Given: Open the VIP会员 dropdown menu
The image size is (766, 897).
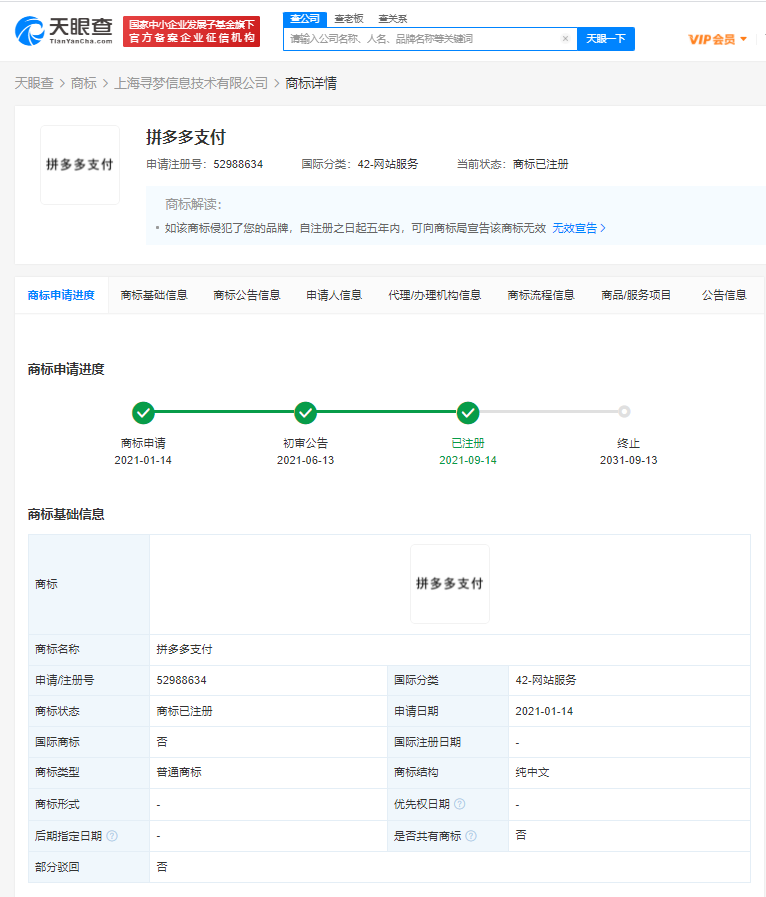Looking at the screenshot, I should (x=718, y=39).
